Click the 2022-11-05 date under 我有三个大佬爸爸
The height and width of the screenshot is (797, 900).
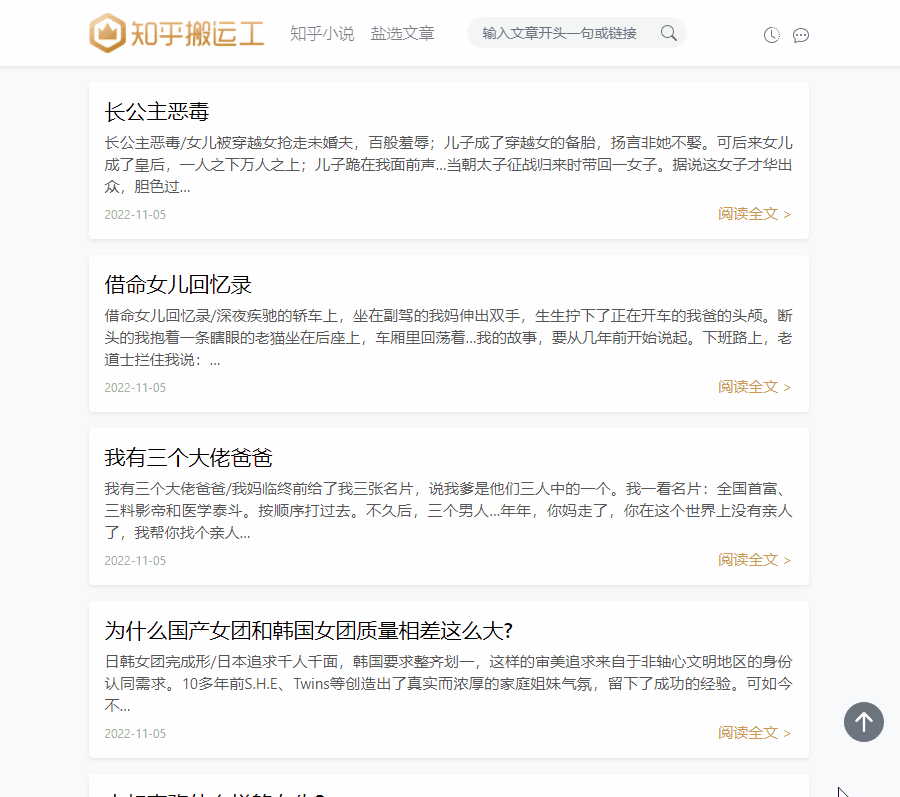[135, 561]
